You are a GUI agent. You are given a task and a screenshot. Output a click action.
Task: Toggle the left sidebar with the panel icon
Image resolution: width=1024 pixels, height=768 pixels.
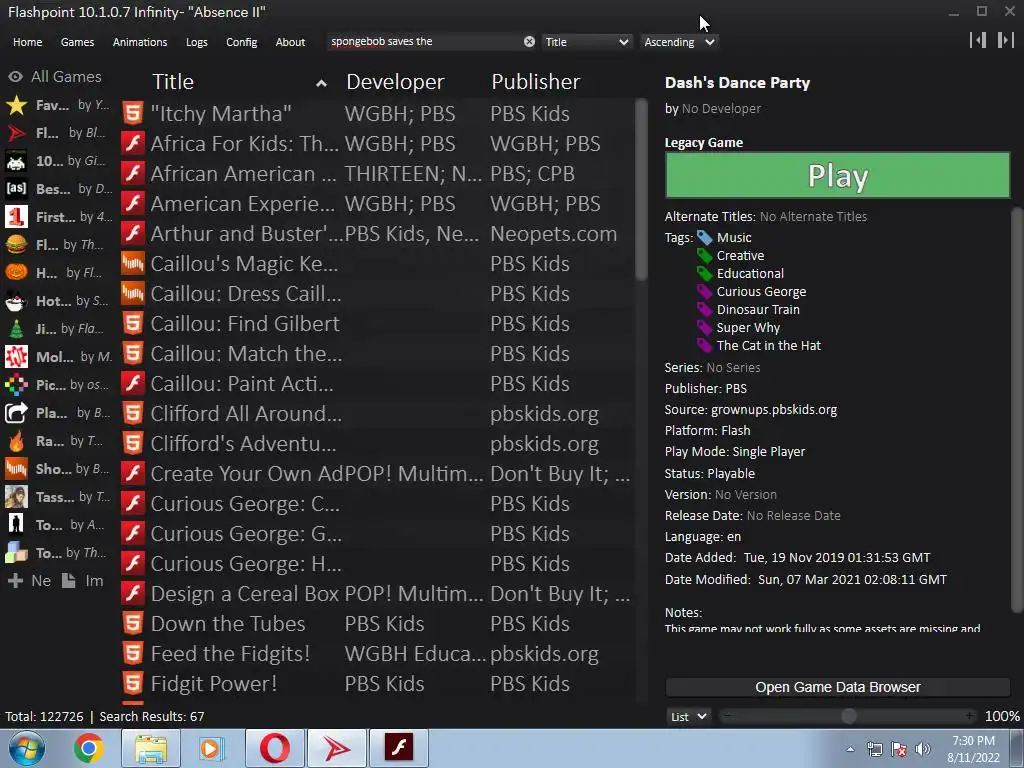point(978,40)
